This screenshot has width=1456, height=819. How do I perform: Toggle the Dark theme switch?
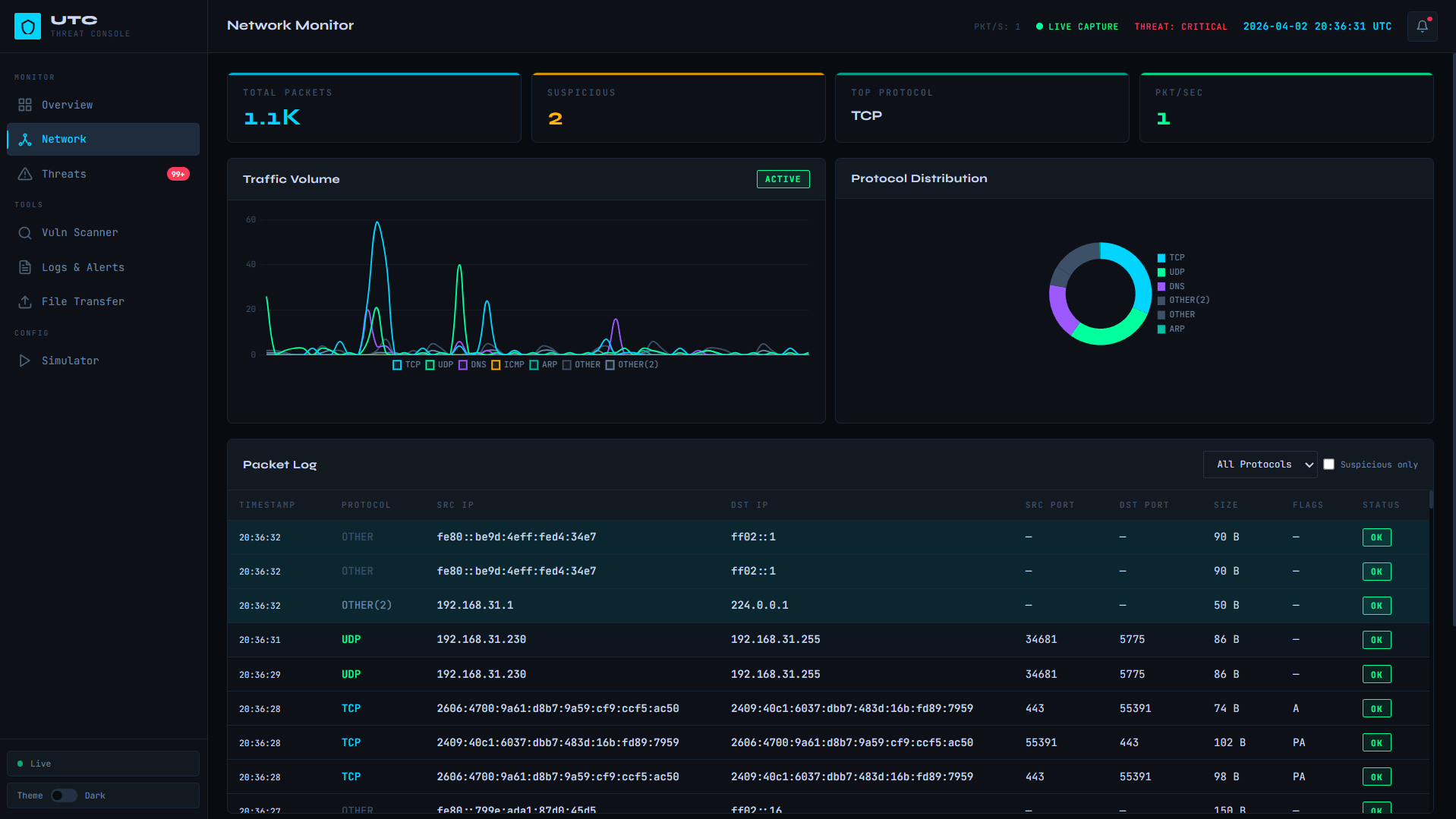64,795
